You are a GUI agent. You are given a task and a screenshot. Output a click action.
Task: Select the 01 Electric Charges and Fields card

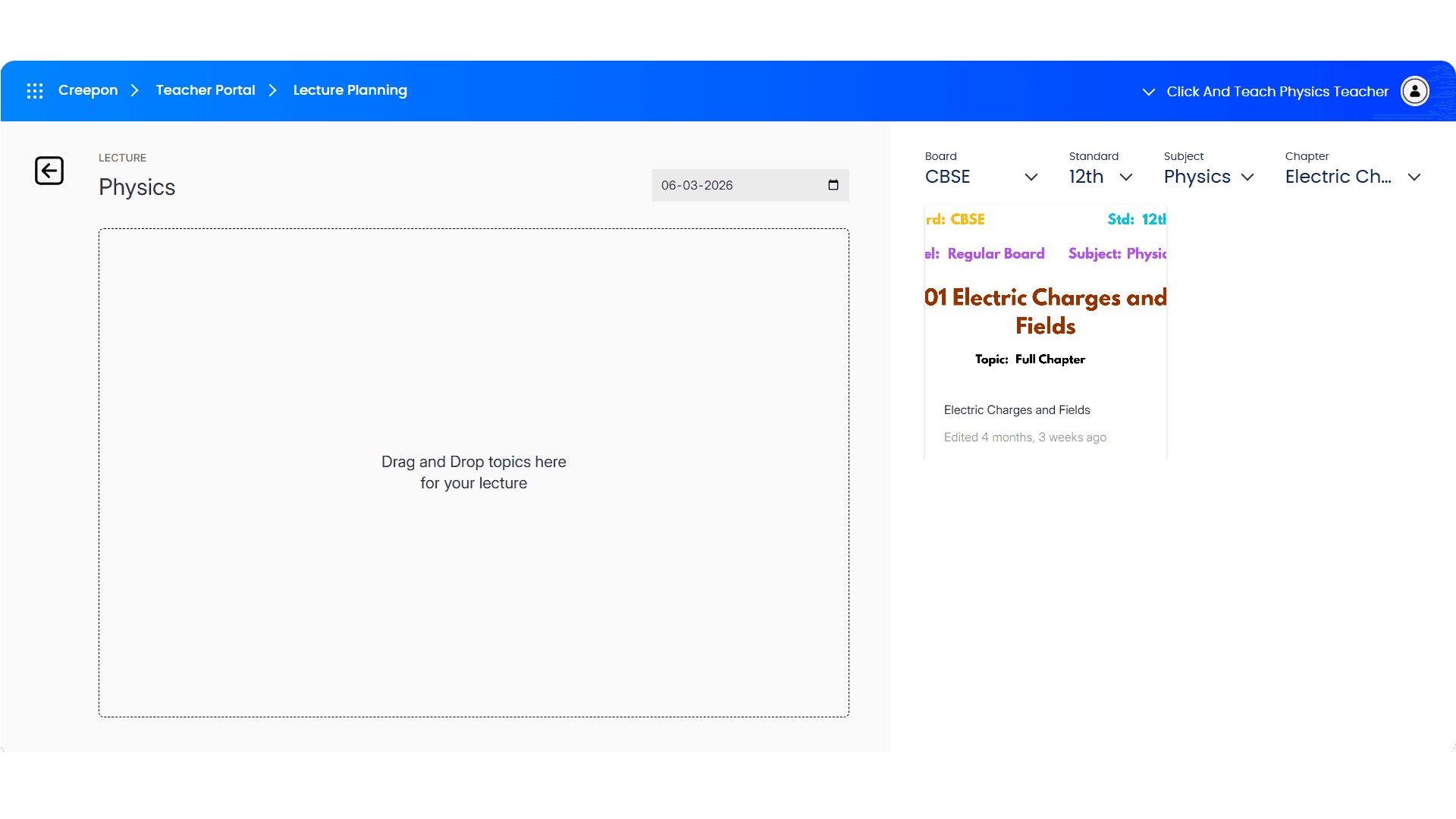point(1045,311)
